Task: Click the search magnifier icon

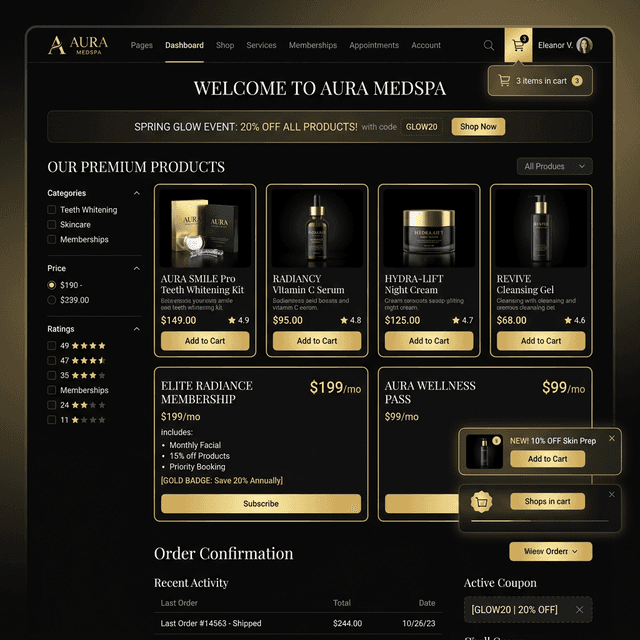Action: 489,45
